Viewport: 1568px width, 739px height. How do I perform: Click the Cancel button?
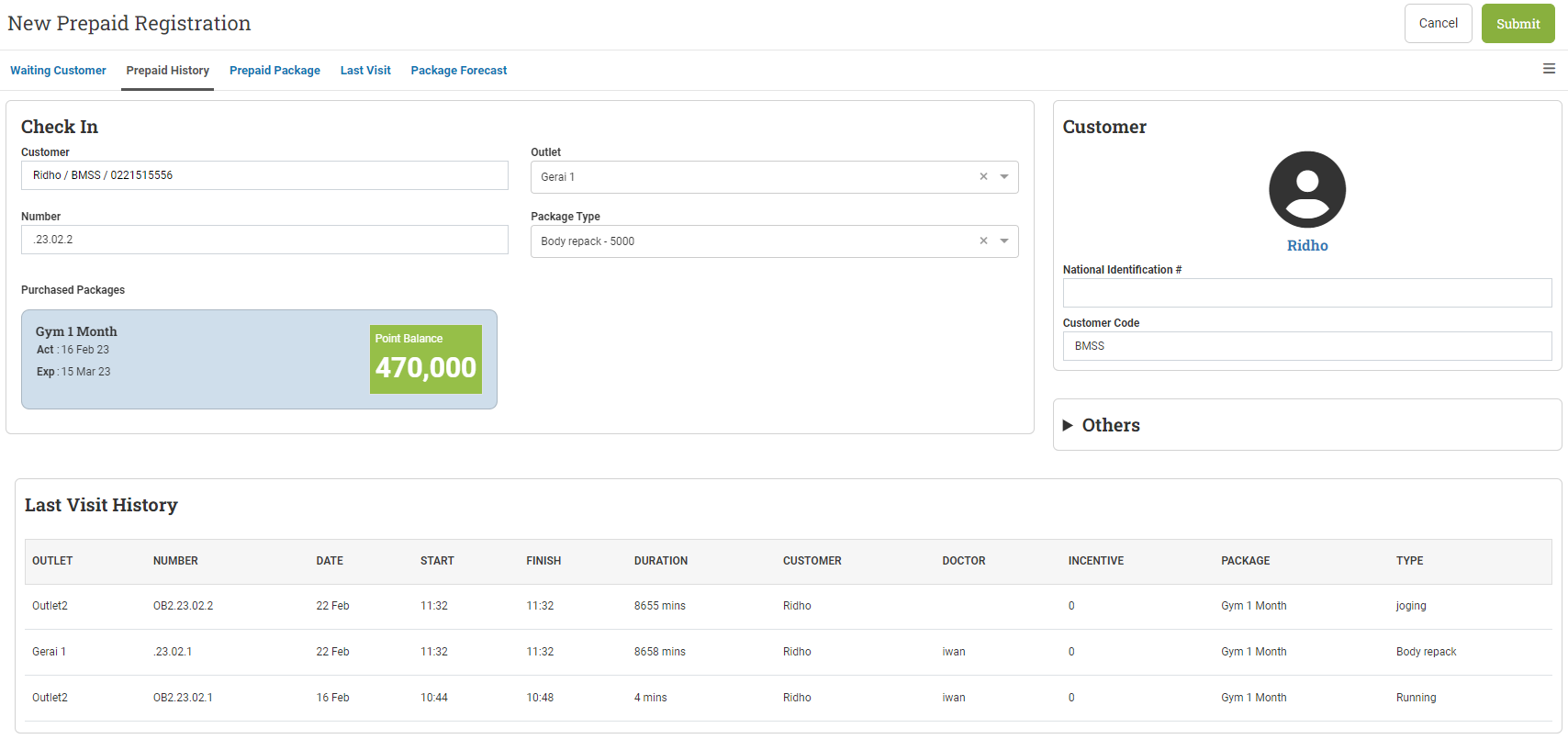tap(1438, 24)
